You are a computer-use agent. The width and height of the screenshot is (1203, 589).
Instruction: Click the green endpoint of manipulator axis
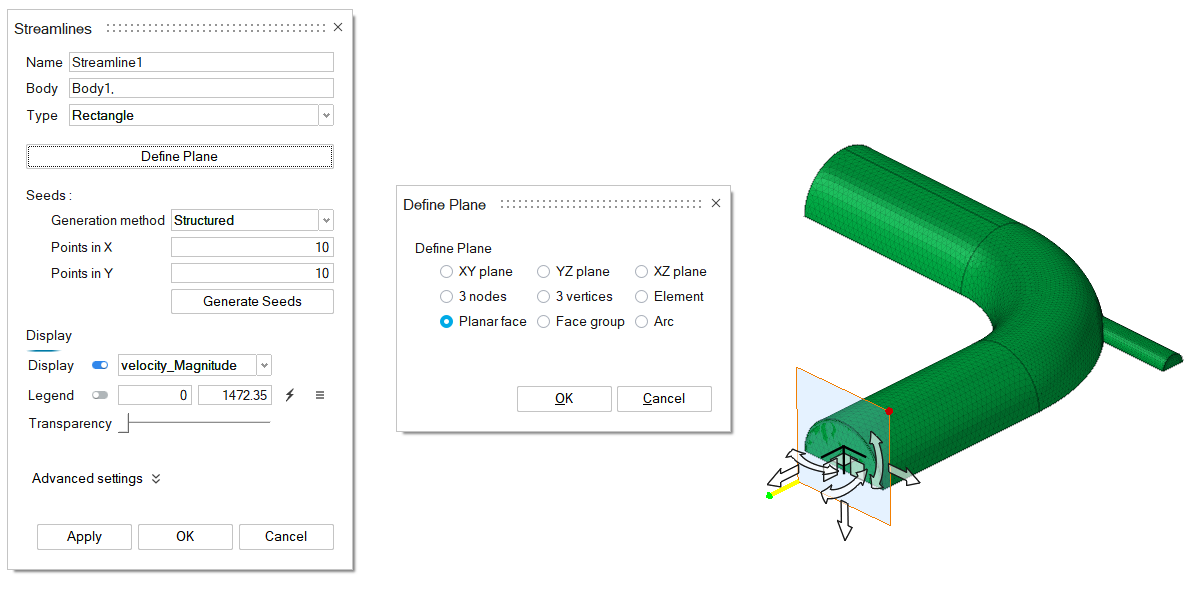click(x=769, y=495)
